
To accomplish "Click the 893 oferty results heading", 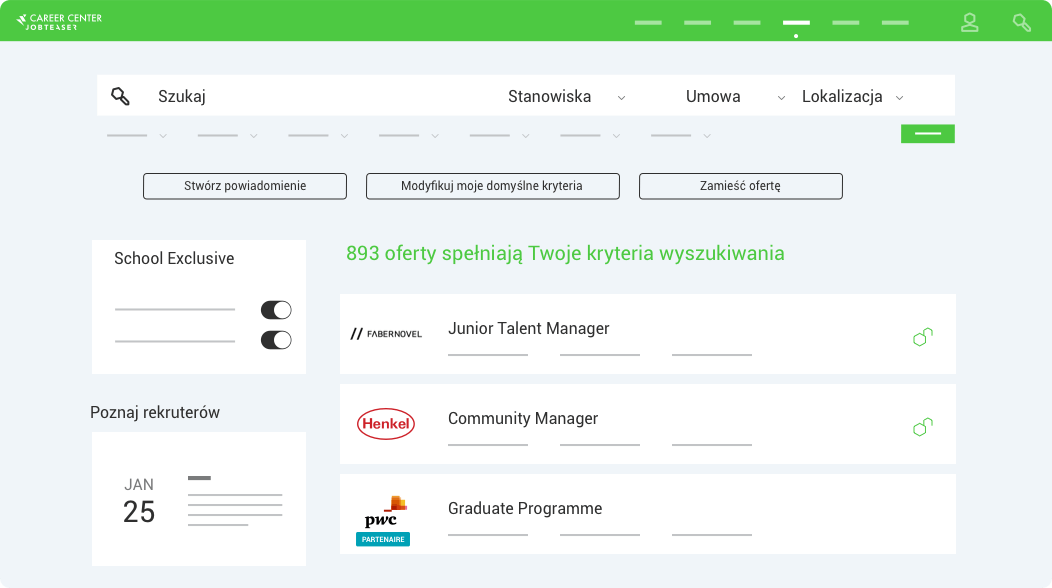I will 565,253.
